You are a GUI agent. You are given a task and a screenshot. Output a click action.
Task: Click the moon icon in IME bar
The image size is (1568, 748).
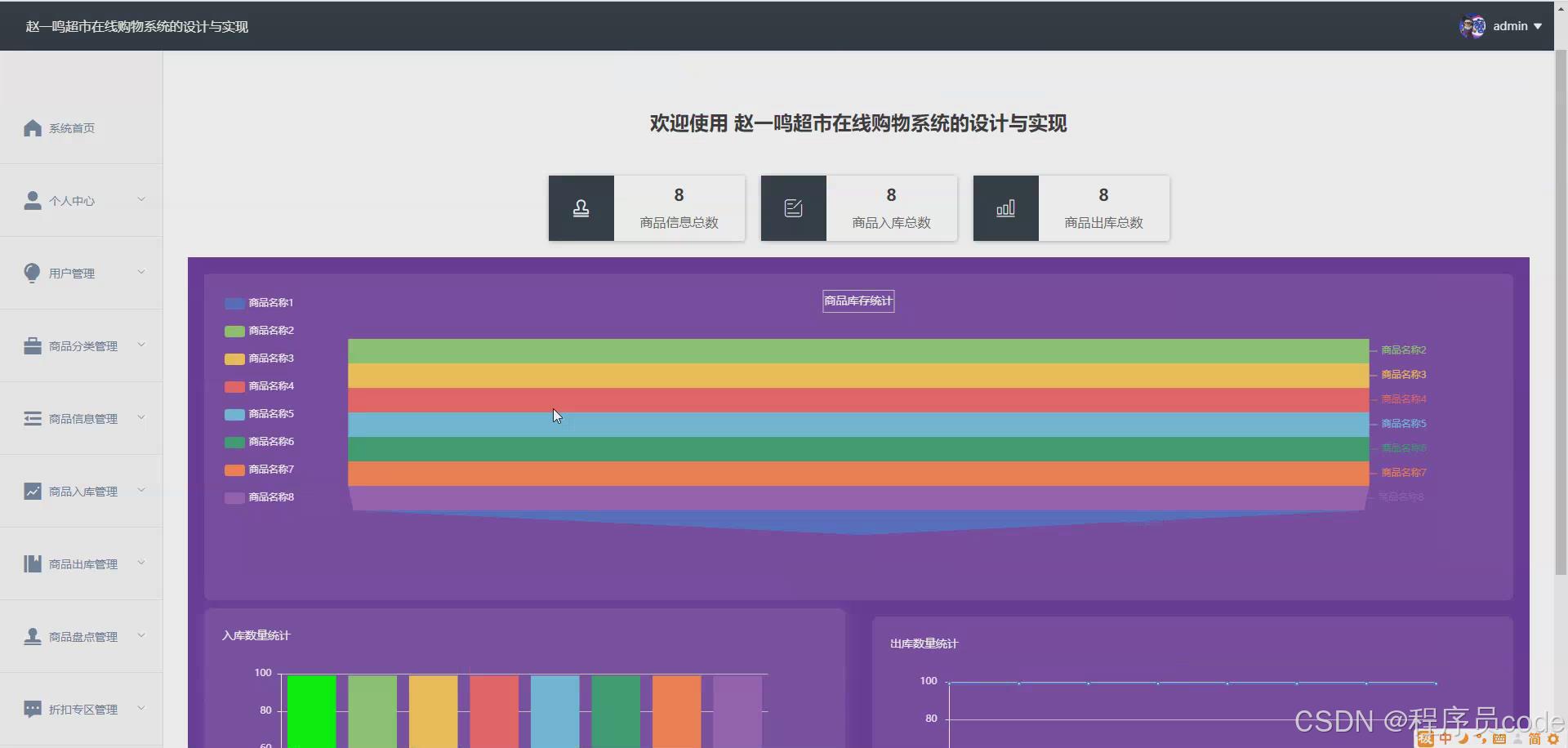[1463, 739]
